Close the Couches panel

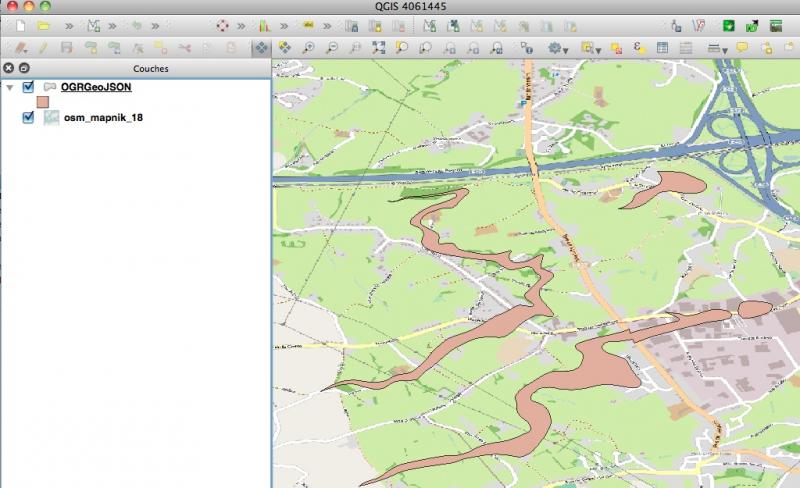coord(8,68)
